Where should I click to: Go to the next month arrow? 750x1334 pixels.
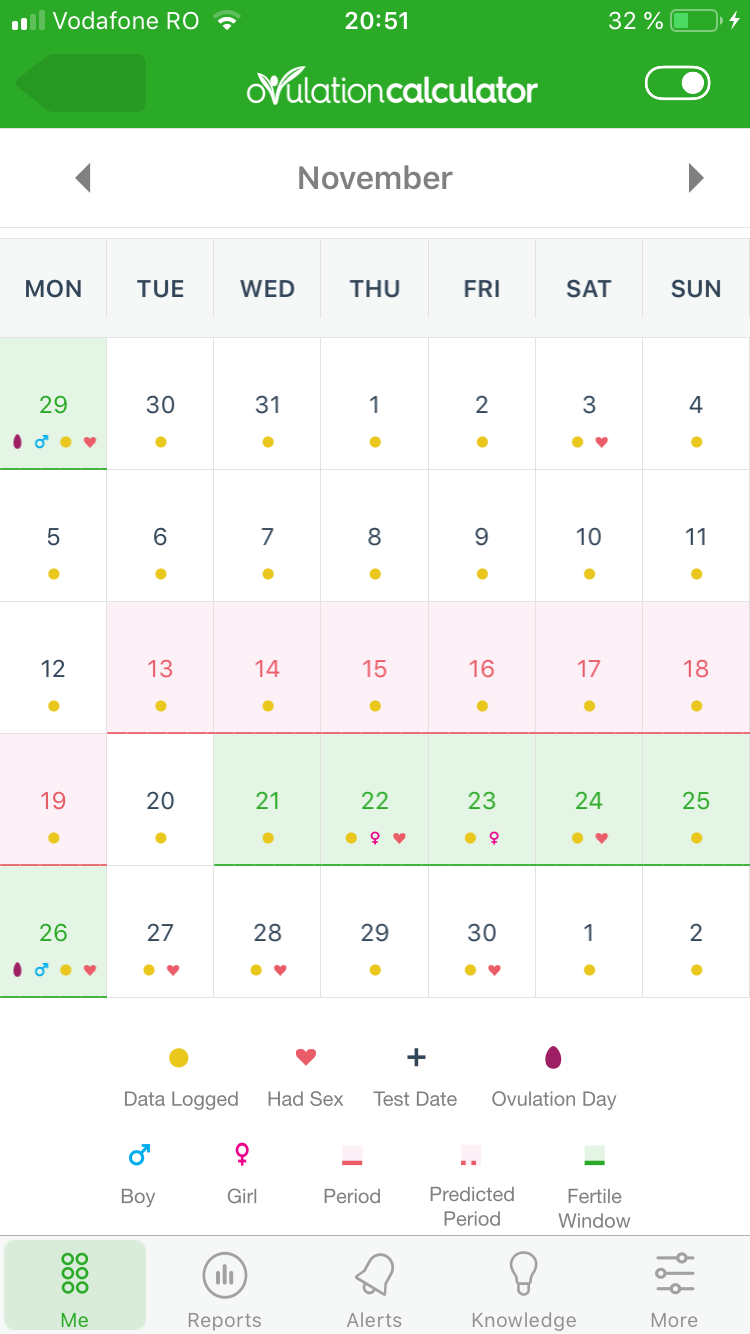(x=696, y=178)
